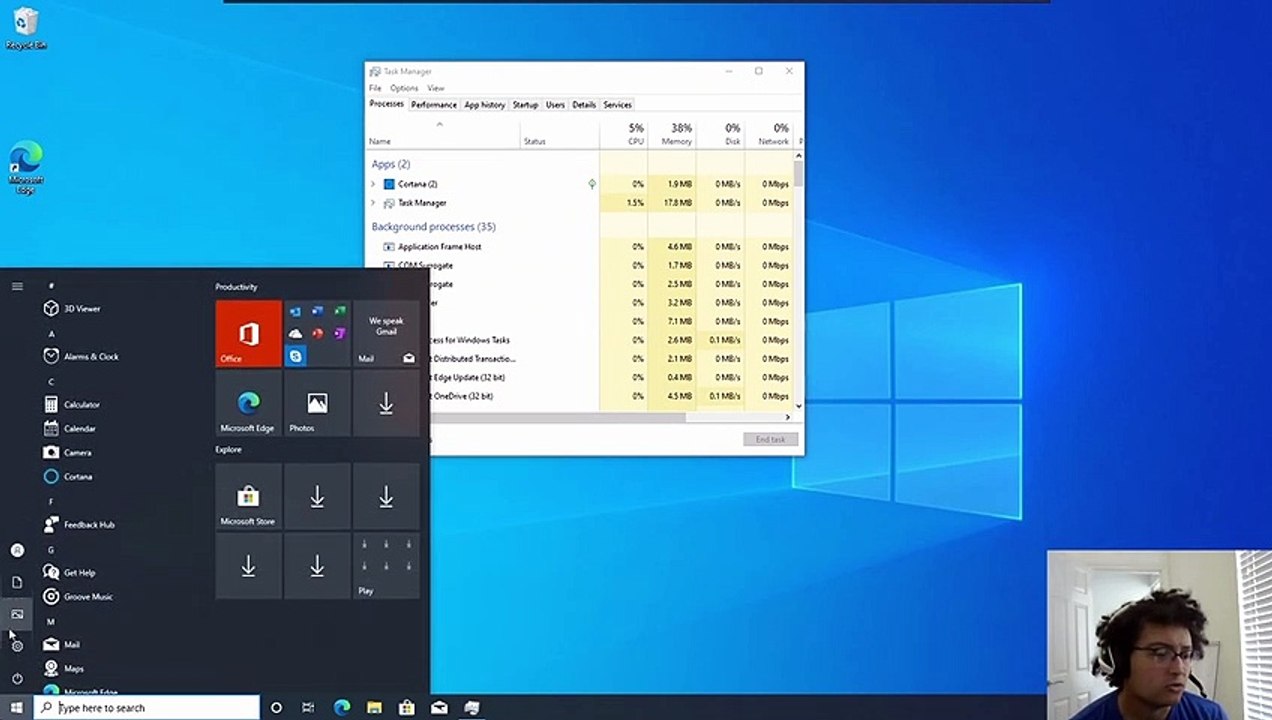The image size is (1272, 720).
Task: Open the Recycle Bin desktop icon
Action: [x=25, y=28]
